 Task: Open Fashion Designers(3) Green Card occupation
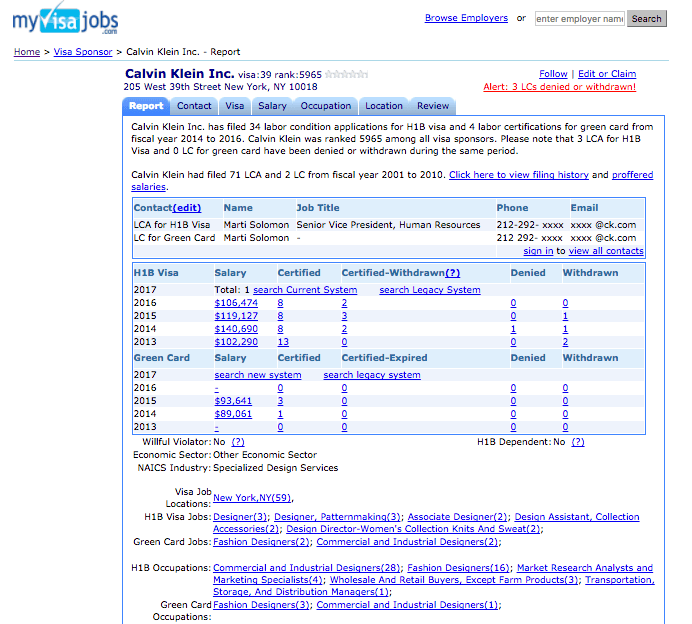pyautogui.click(x=261, y=605)
